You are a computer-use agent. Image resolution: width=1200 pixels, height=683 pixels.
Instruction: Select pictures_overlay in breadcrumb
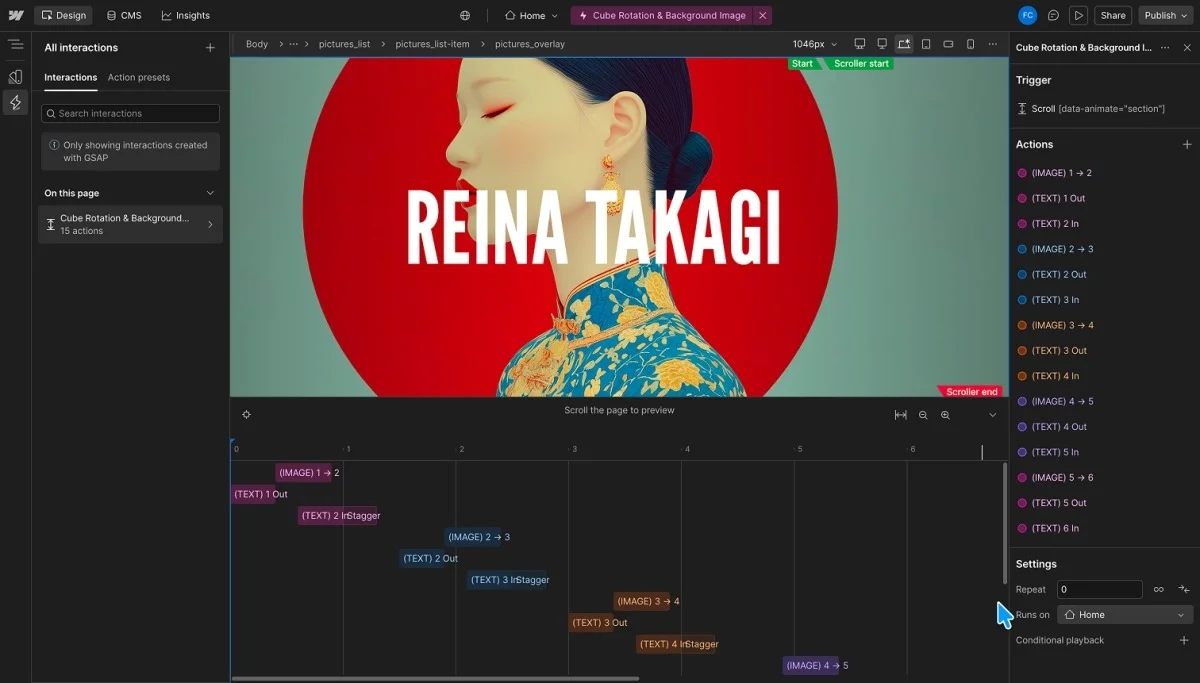(x=530, y=44)
